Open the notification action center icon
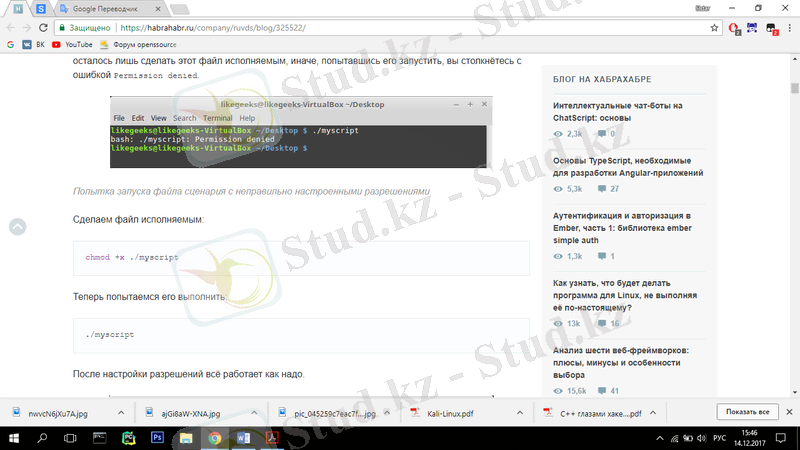The width and height of the screenshot is (800, 450). [x=781, y=438]
